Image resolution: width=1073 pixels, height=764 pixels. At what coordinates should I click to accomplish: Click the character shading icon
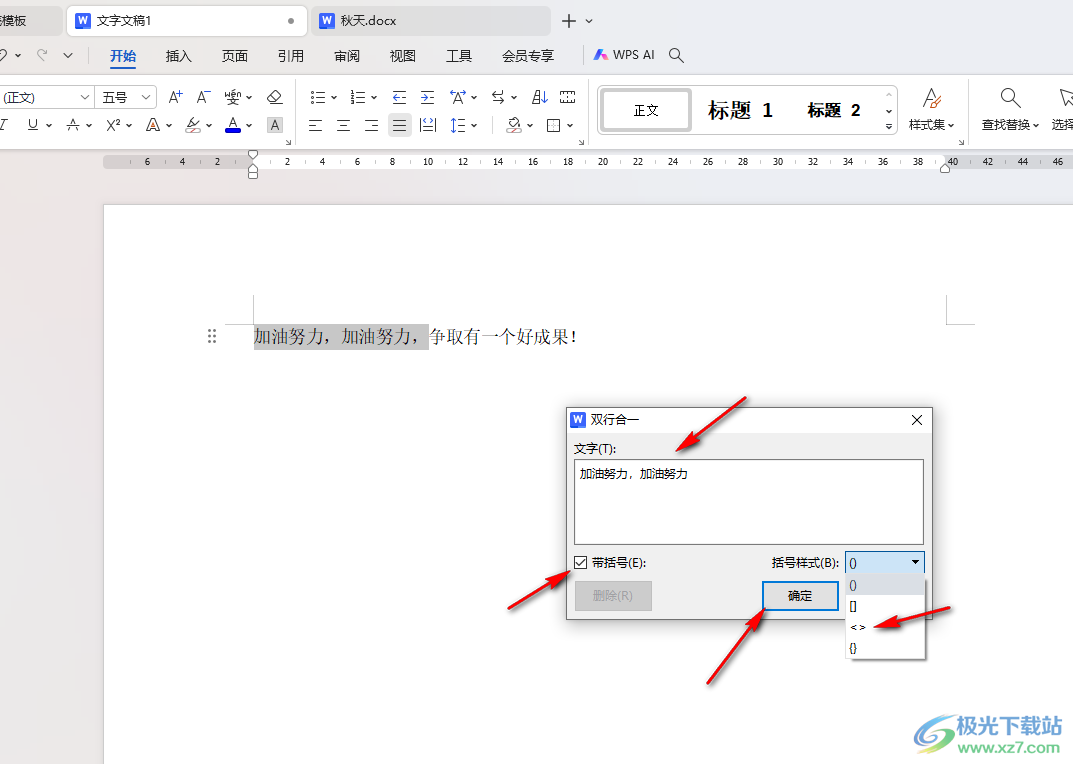point(275,125)
